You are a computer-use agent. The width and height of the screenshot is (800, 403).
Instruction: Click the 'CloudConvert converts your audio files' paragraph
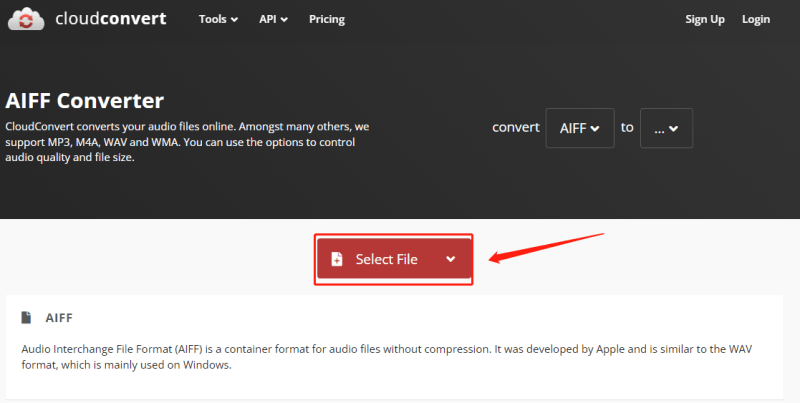[x=187, y=142]
